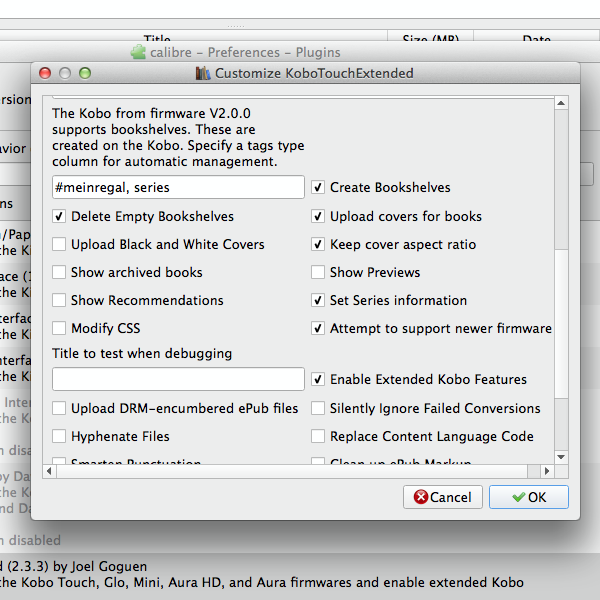
Task: Uncheck Set Series information
Action: 318,300
